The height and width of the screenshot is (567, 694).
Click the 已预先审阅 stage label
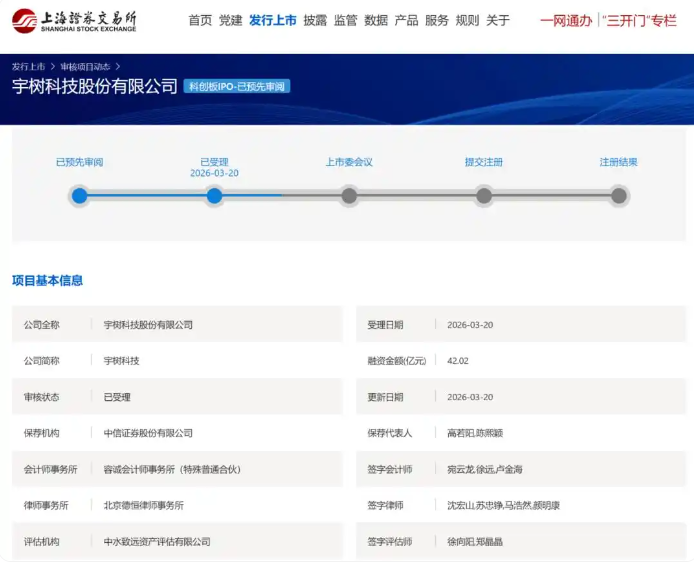80,162
